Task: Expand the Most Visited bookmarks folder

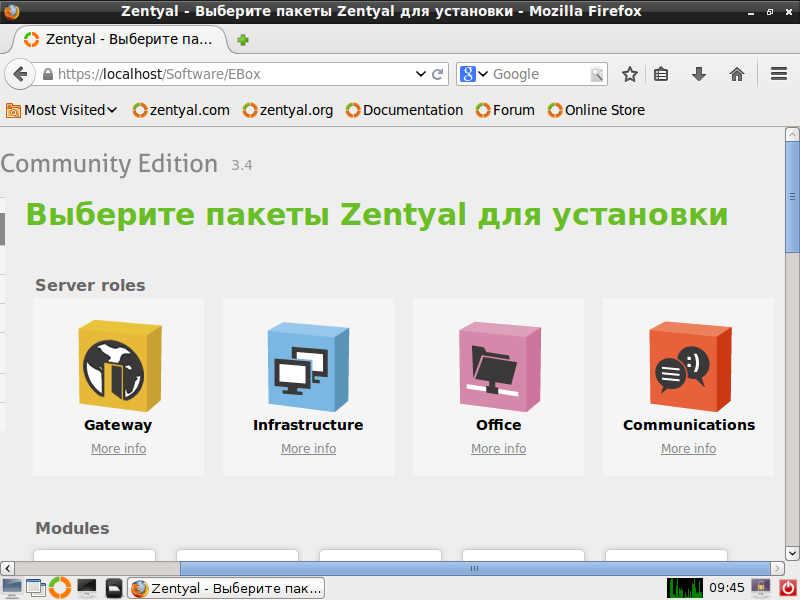Action: [62, 110]
